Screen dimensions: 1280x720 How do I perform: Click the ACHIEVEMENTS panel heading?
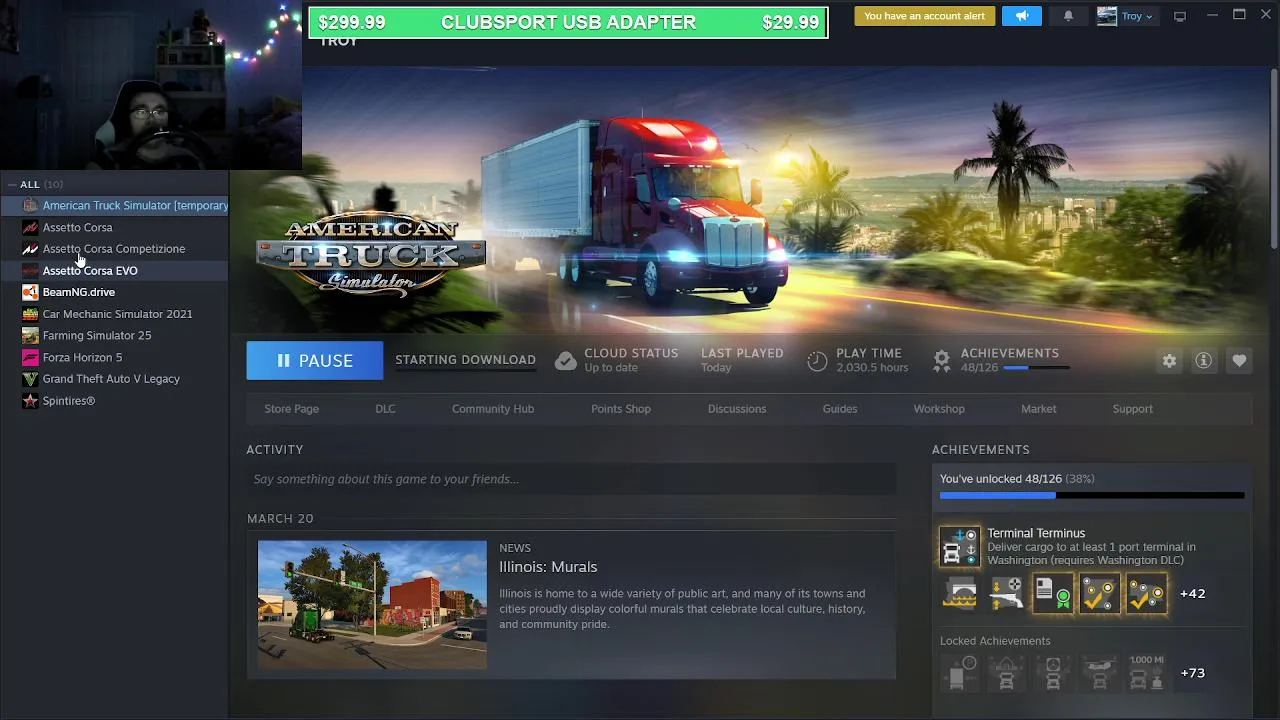(981, 450)
